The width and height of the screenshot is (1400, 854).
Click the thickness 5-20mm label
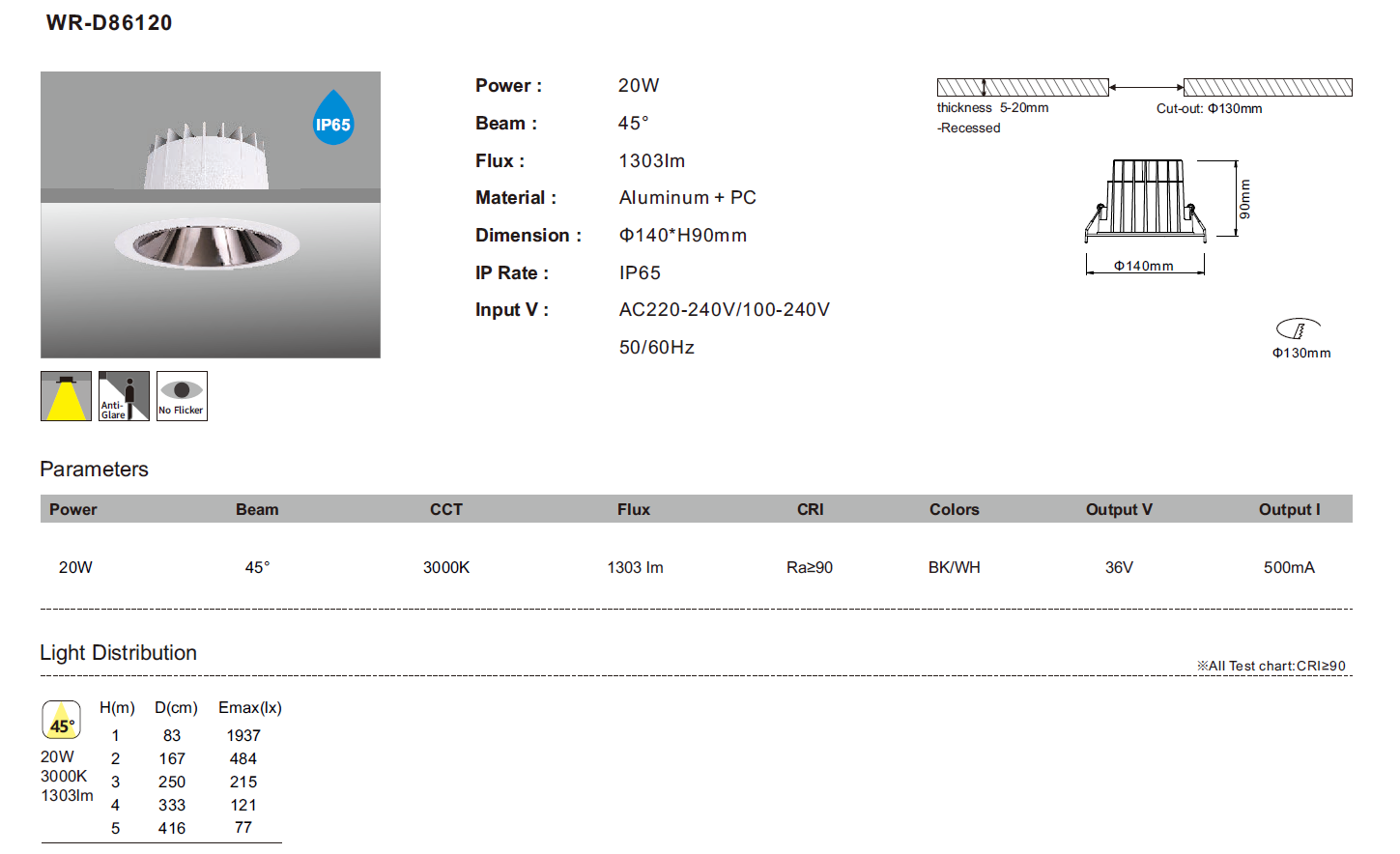pyautogui.click(x=992, y=108)
